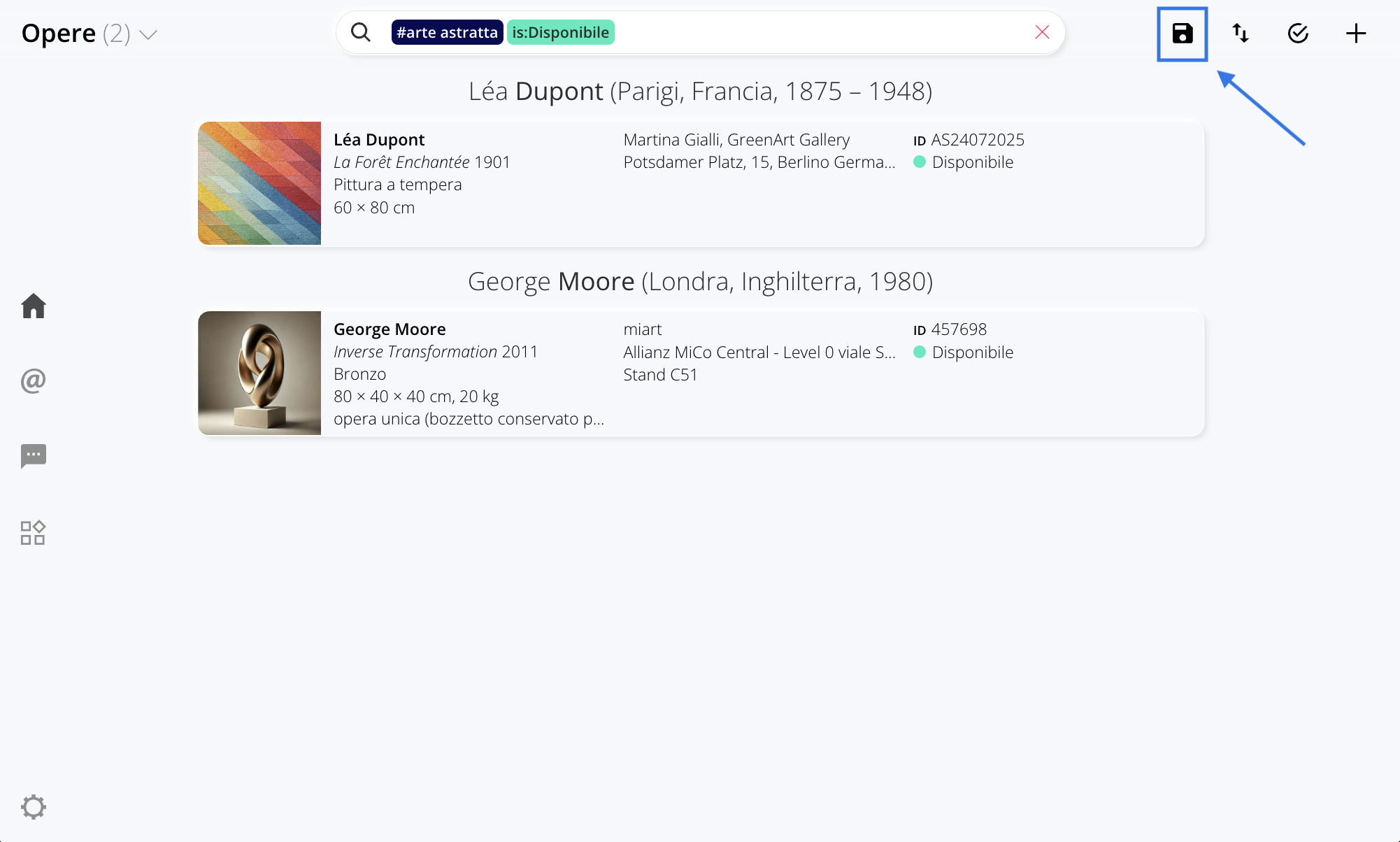Open the shapes grid sidebar icon

click(x=34, y=533)
